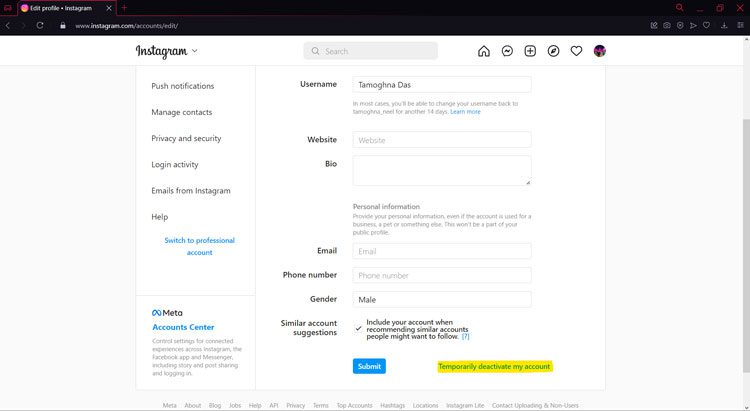The height and width of the screenshot is (411, 750).
Task: Click Privacy footer link
Action: coord(296,405)
